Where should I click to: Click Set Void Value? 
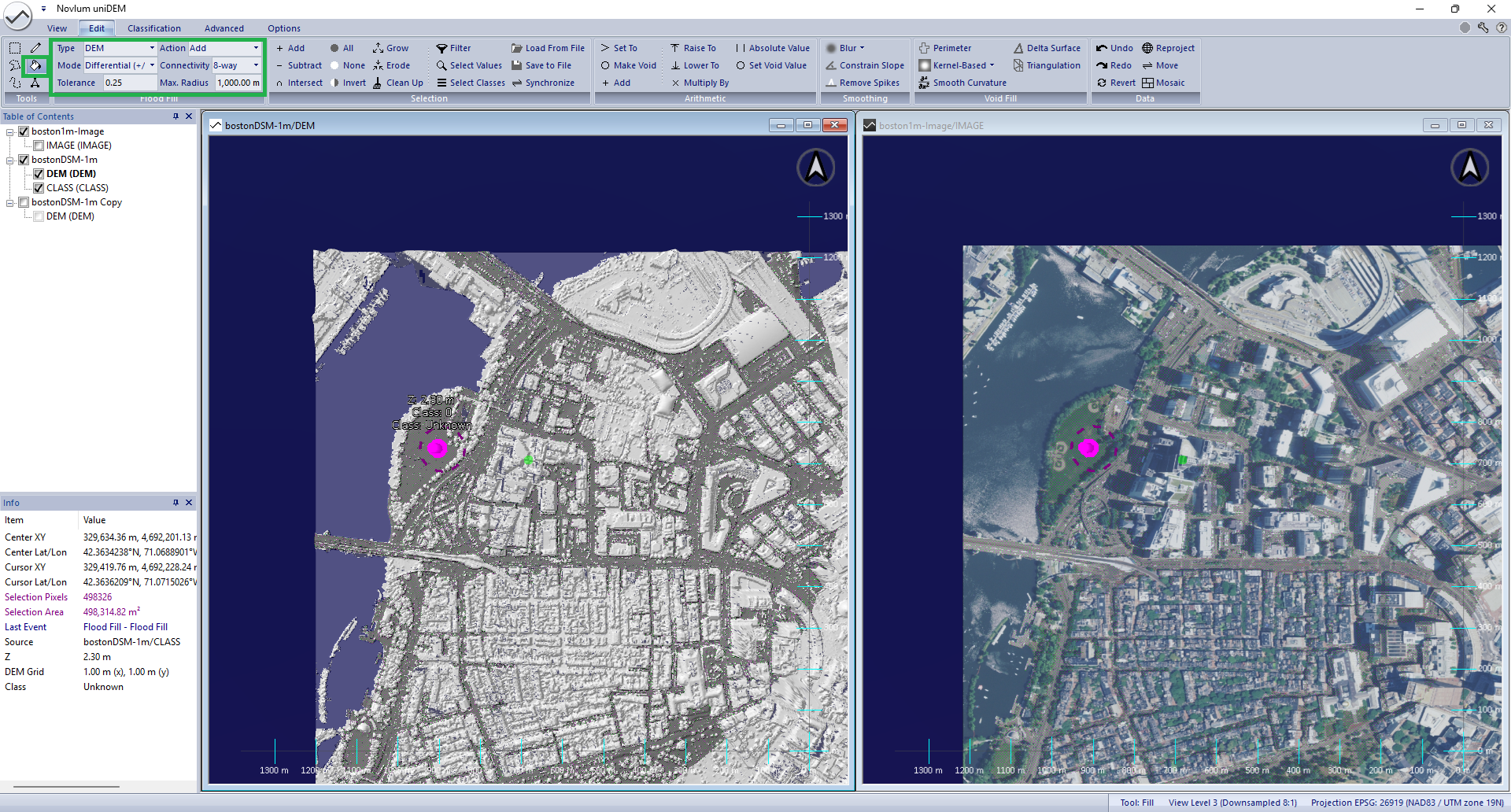pyautogui.click(x=771, y=65)
